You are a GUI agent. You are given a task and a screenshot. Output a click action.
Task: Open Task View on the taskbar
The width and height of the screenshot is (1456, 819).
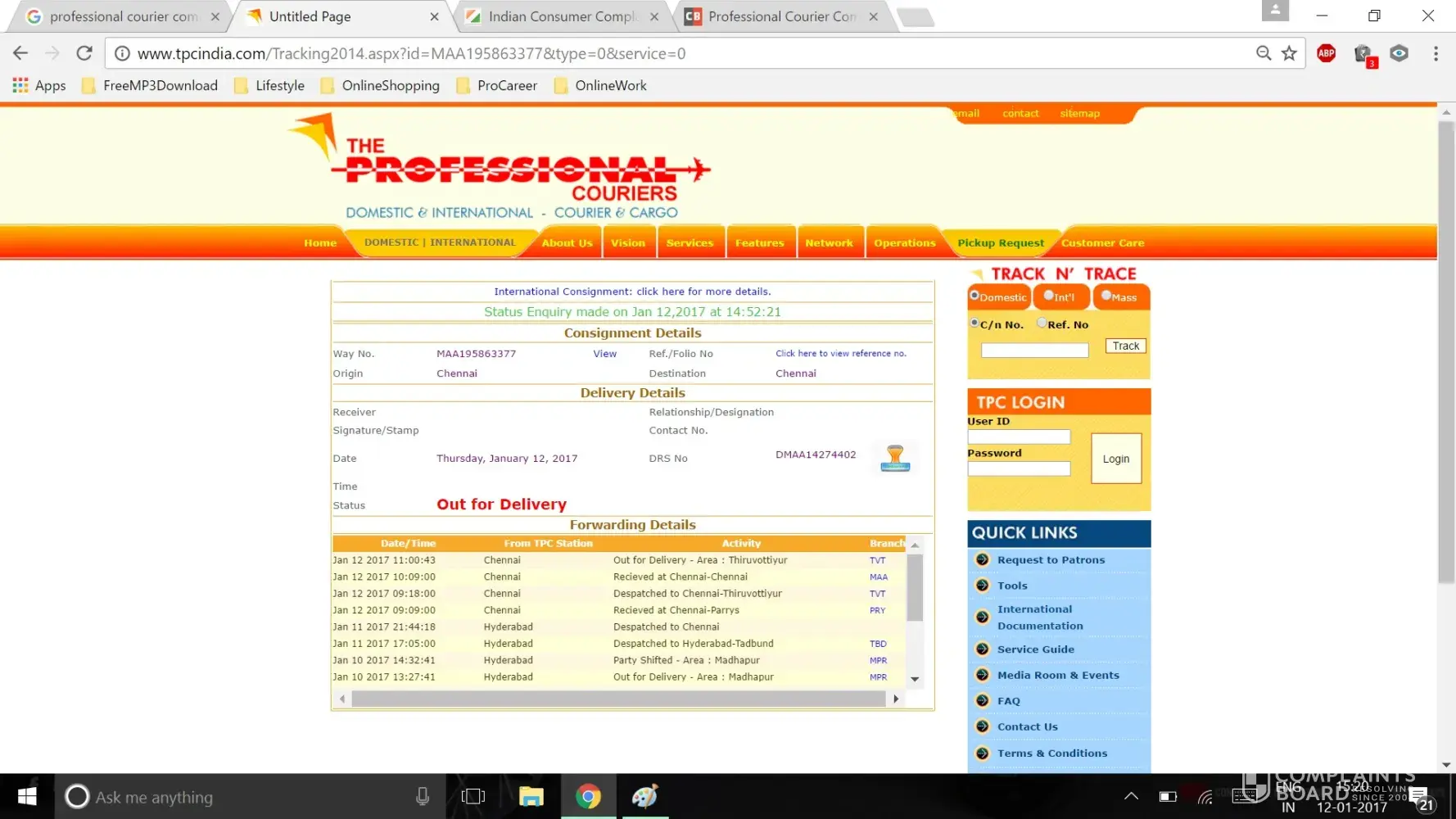coord(473,796)
